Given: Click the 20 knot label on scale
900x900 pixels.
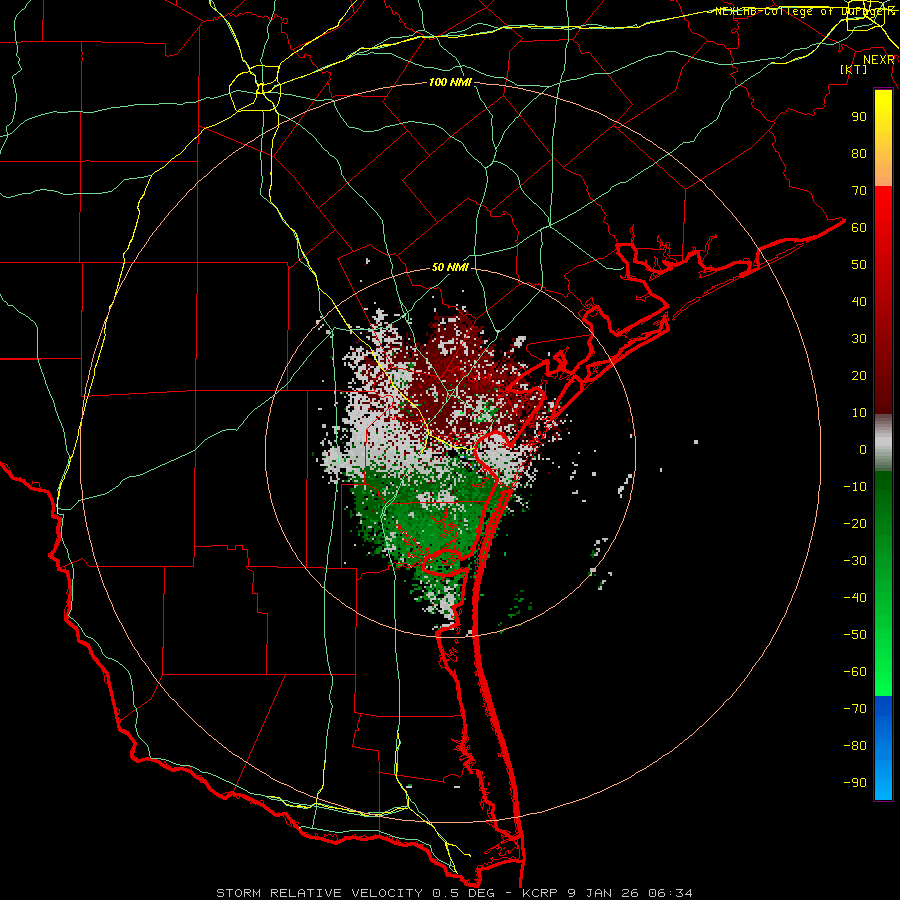Looking at the screenshot, I should pos(859,376).
